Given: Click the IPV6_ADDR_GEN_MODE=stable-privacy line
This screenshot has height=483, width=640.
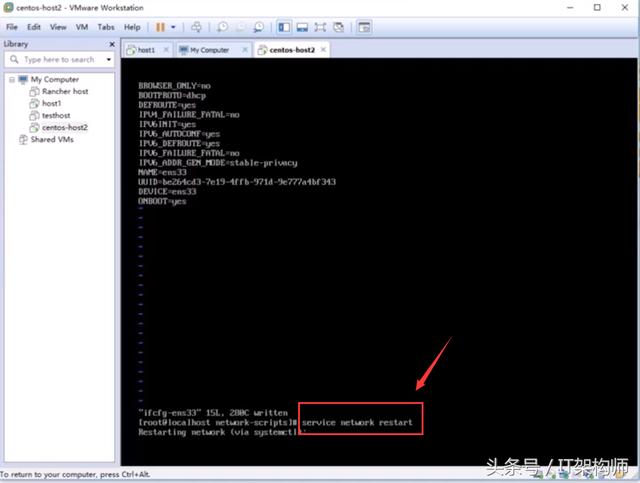Looking at the screenshot, I should 218,163.
